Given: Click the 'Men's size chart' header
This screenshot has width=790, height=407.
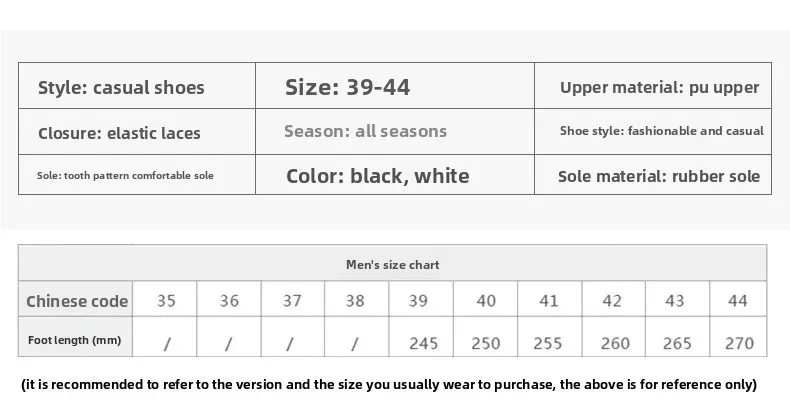Looking at the screenshot, I should pos(392,263).
